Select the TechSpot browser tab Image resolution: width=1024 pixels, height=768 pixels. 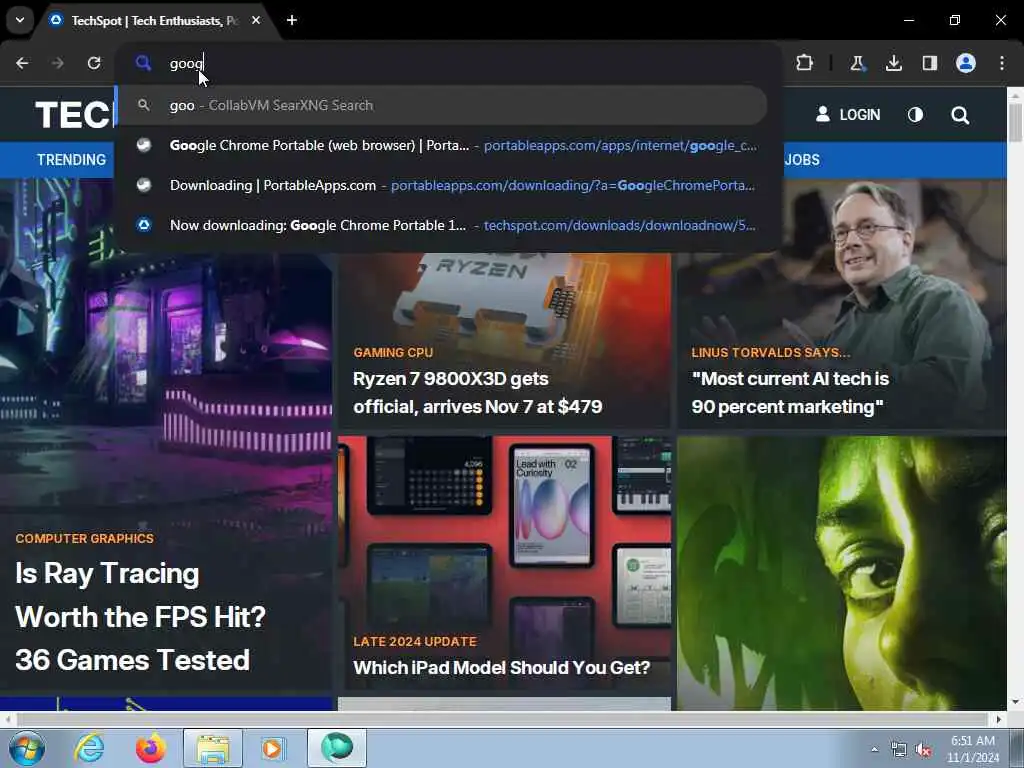(154, 21)
